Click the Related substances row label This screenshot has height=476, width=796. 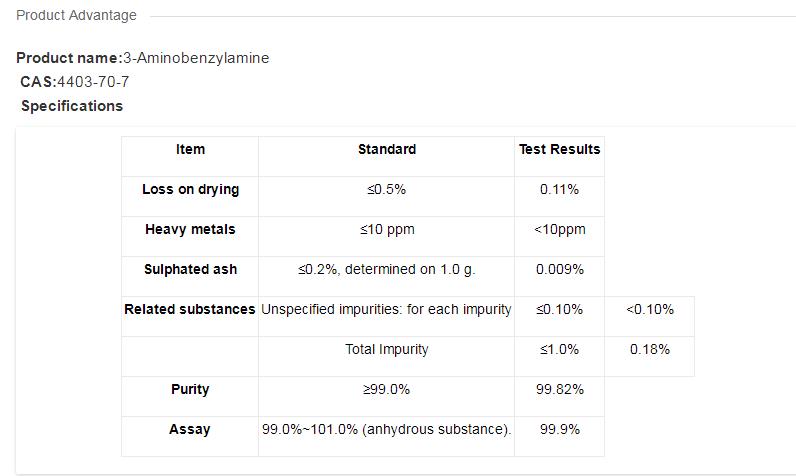(190, 309)
